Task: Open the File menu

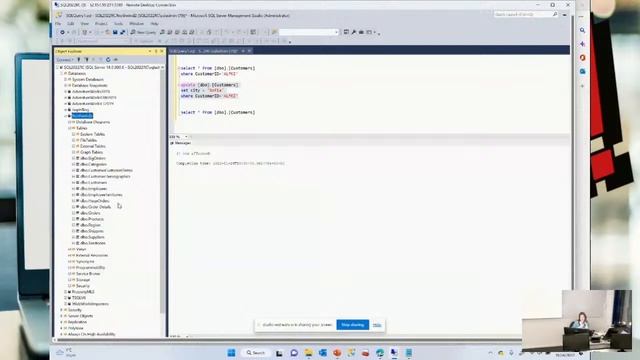Action: [x=58, y=24]
